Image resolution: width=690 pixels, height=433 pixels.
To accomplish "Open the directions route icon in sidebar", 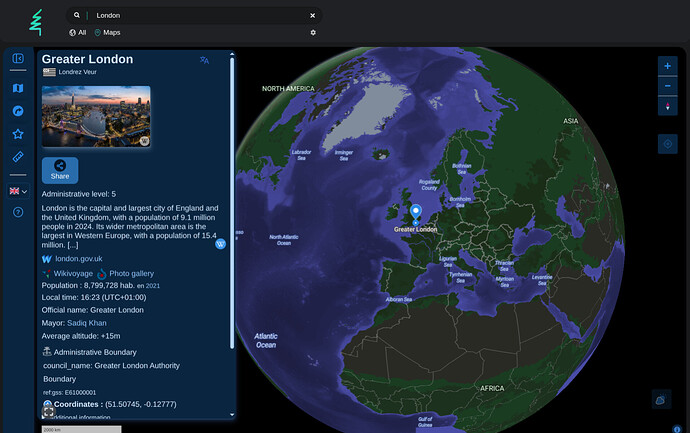I will (x=18, y=111).
